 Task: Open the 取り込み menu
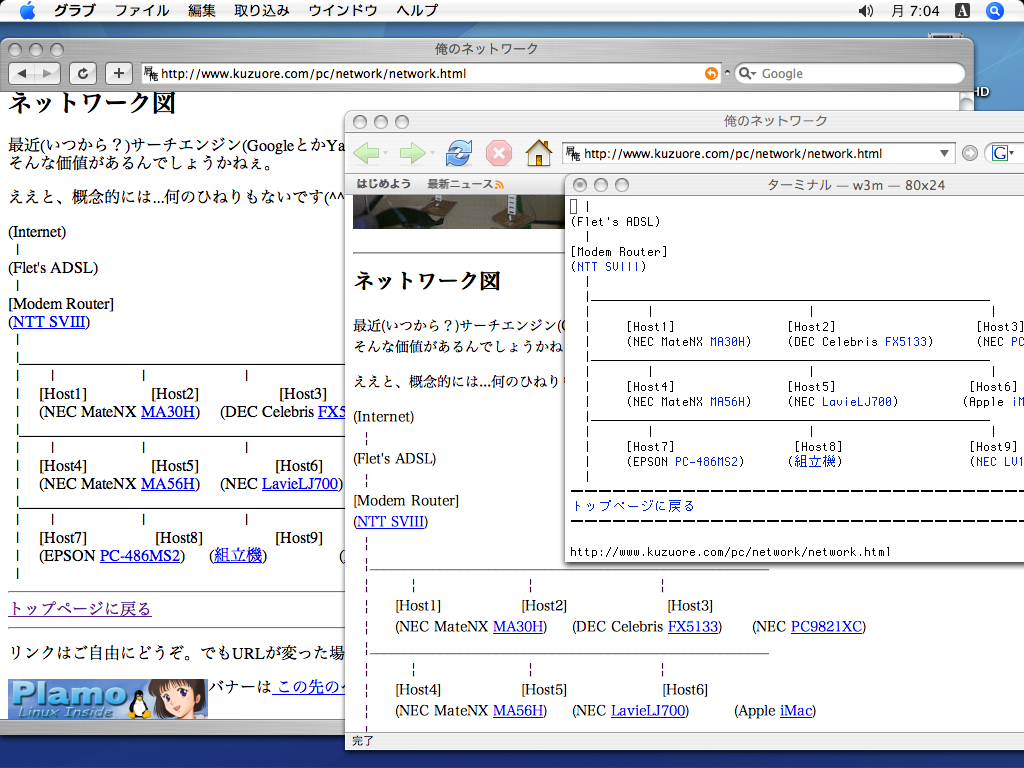click(x=261, y=10)
